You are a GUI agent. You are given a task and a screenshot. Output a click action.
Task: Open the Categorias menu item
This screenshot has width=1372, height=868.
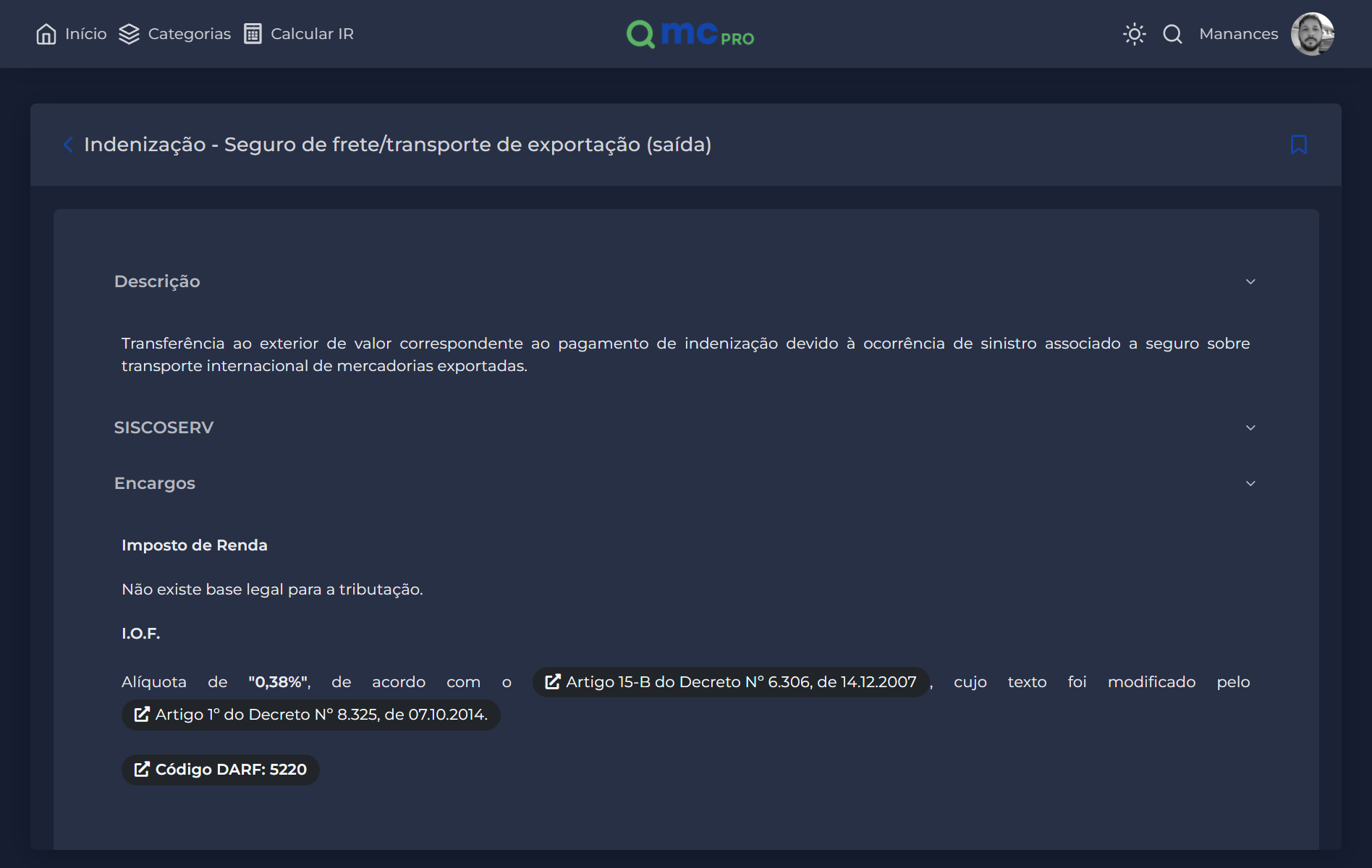click(x=189, y=34)
